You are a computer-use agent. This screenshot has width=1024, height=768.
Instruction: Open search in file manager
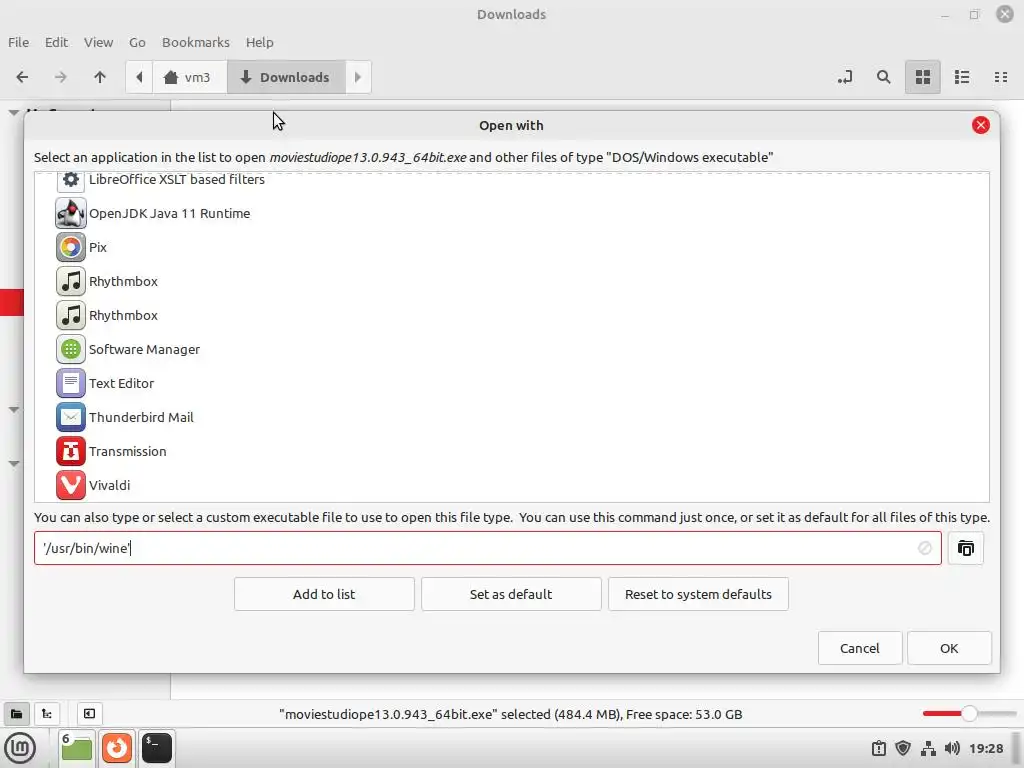(x=884, y=77)
